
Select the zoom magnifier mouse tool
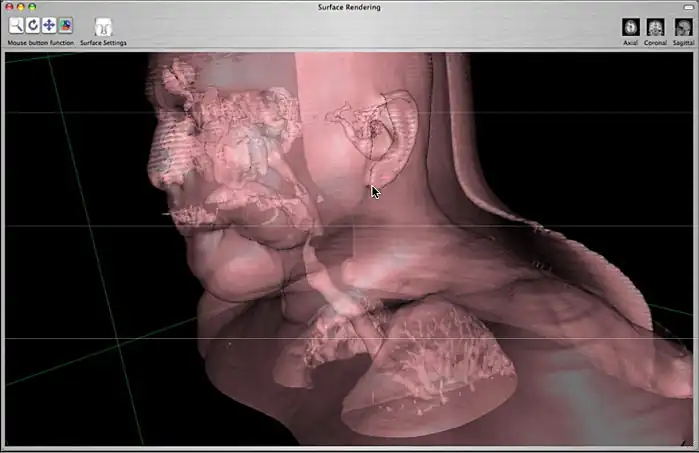pyautogui.click(x=16, y=26)
